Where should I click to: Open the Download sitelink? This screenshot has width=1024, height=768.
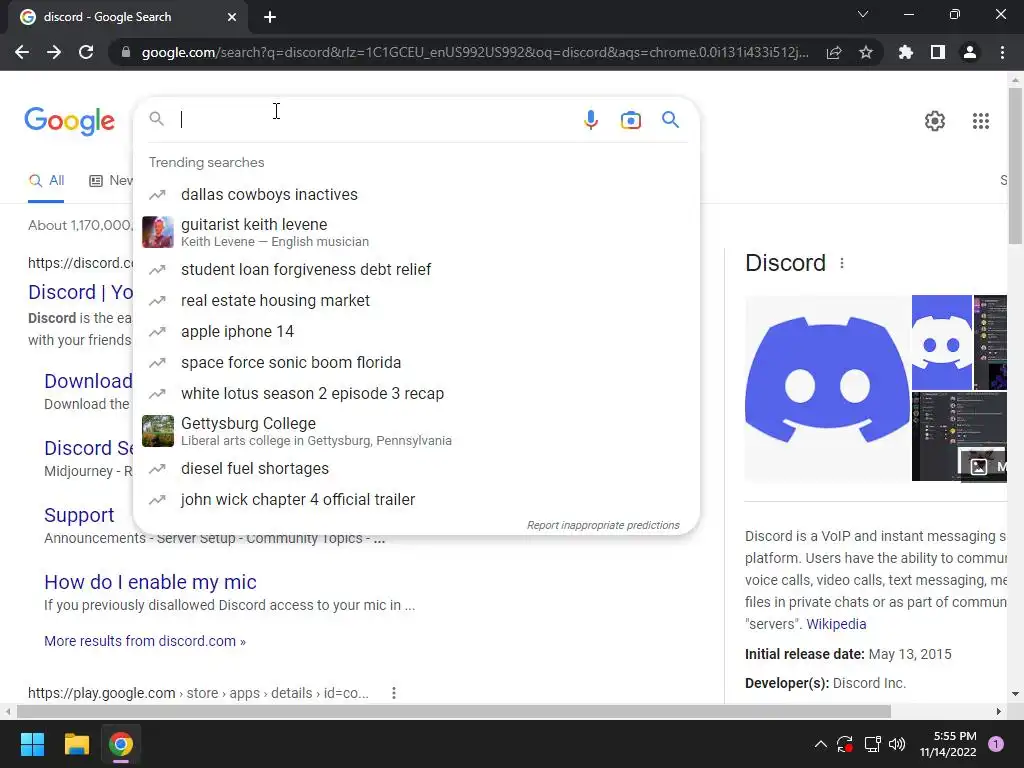click(x=88, y=381)
